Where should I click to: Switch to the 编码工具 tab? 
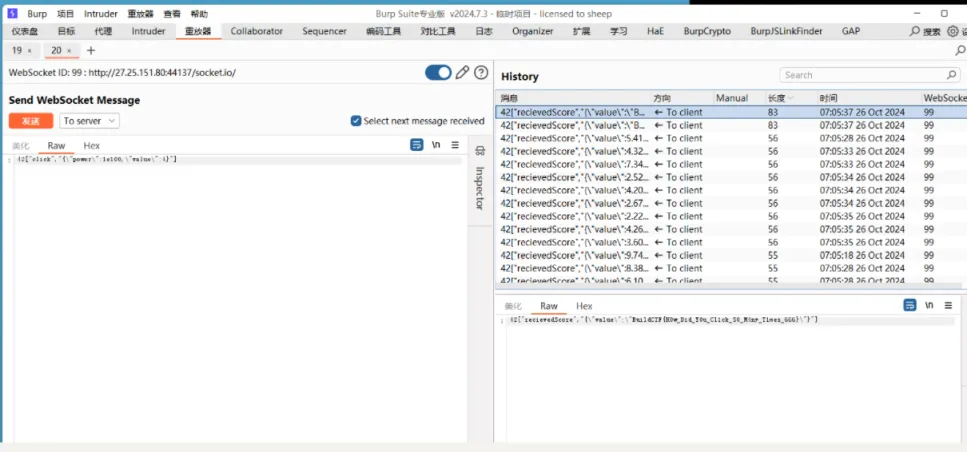coord(384,31)
